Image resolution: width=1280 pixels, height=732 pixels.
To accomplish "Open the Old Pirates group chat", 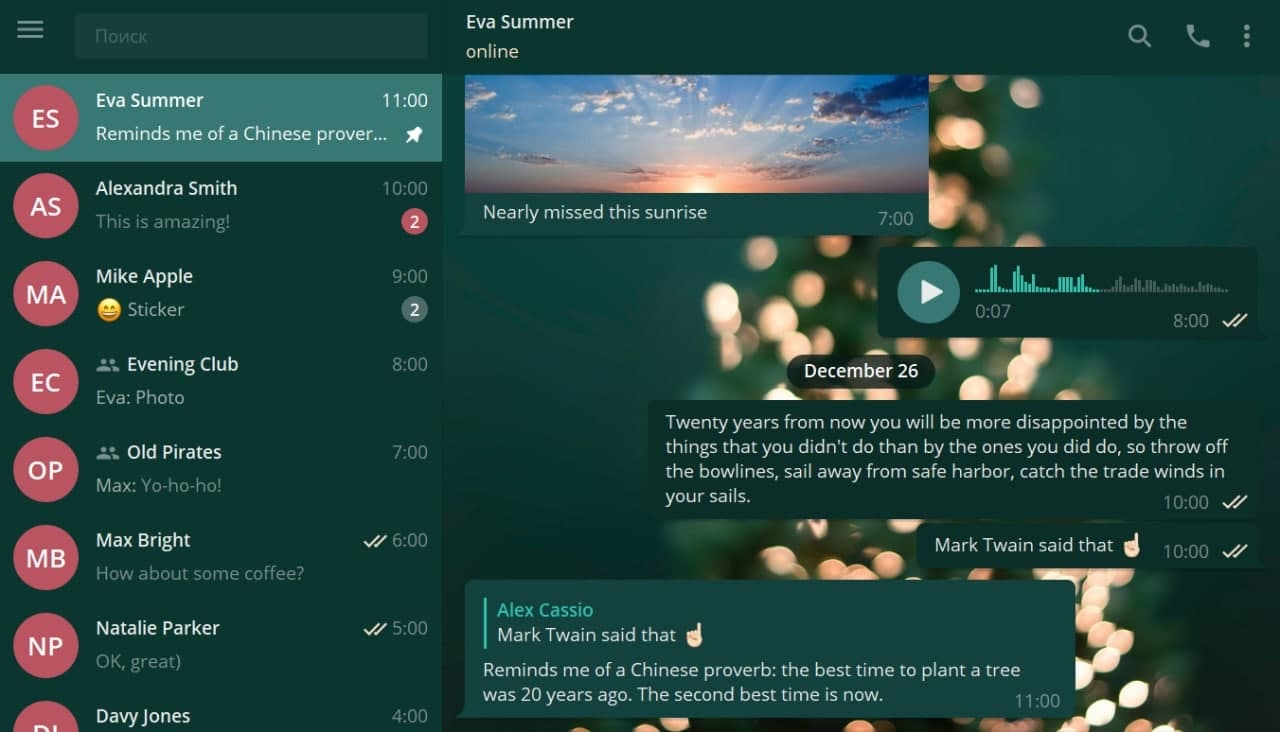I will tap(221, 470).
